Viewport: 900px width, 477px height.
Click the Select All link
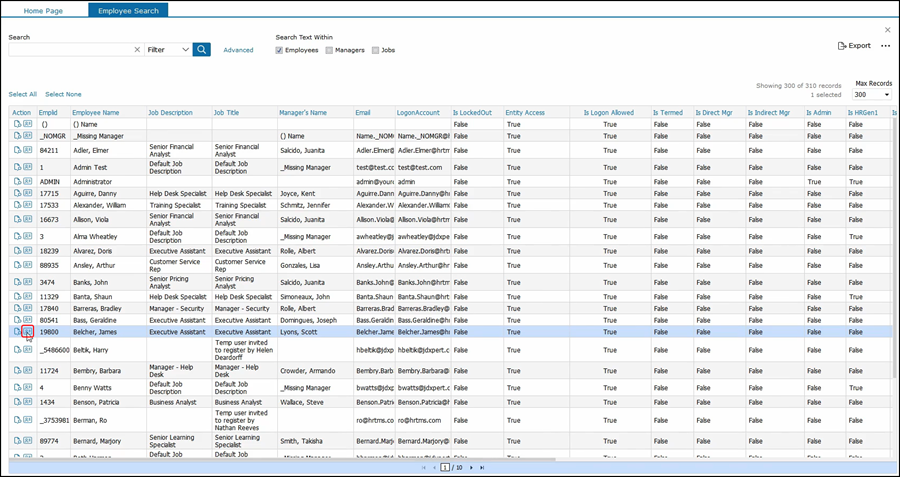23,94
